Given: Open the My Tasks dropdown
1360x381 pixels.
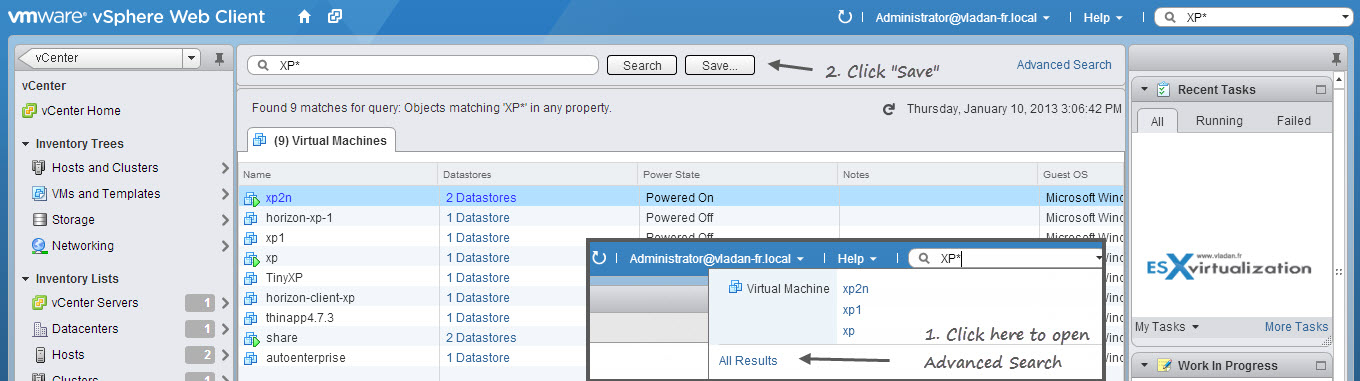Looking at the screenshot, I should click(1167, 327).
